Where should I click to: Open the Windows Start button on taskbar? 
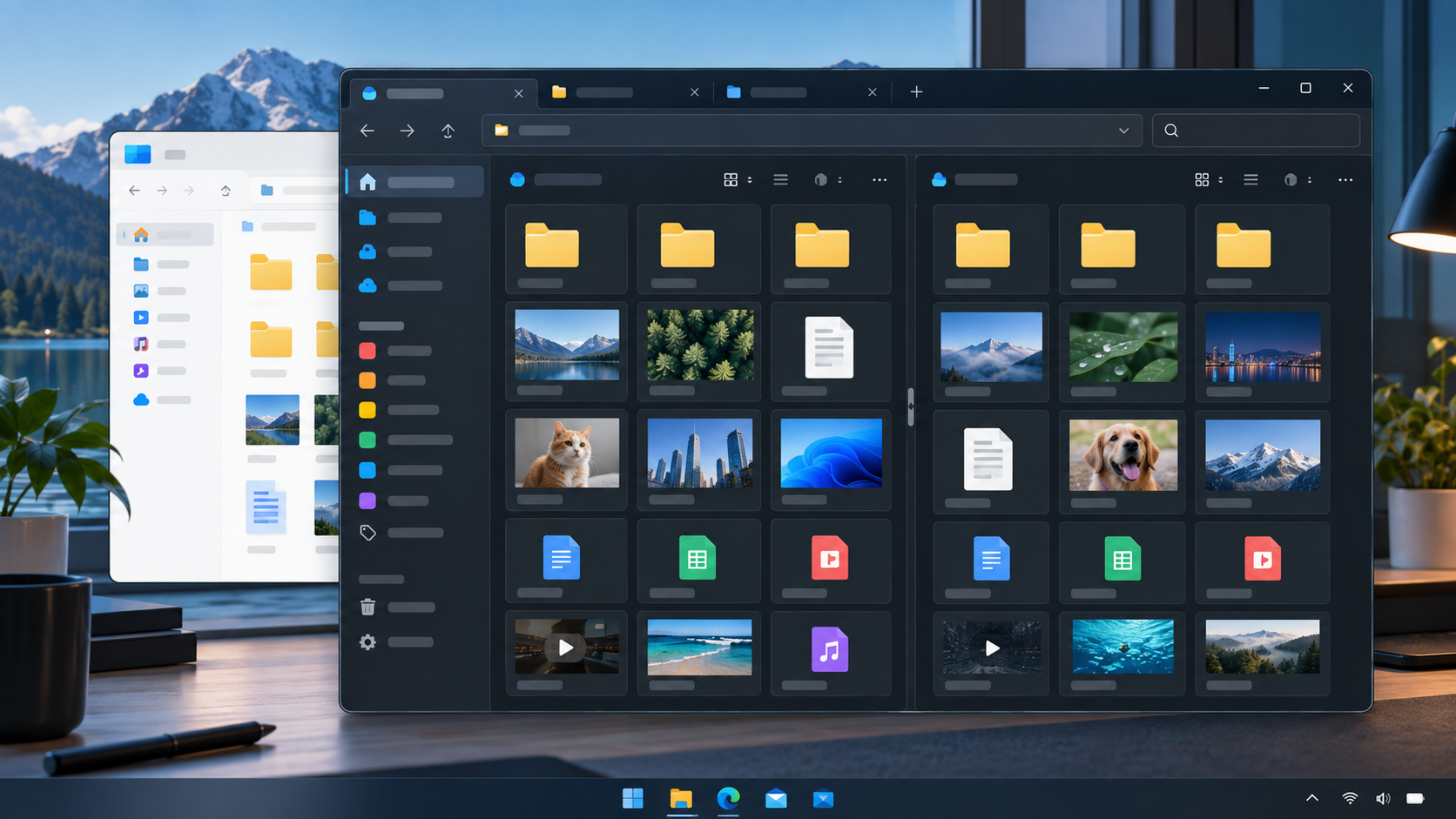(633, 798)
